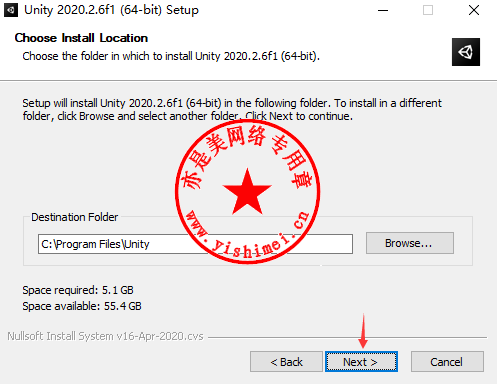Viewport: 497px width, 384px height.
Task: Click the 'Choose Install Location' heading
Action: 81,38
